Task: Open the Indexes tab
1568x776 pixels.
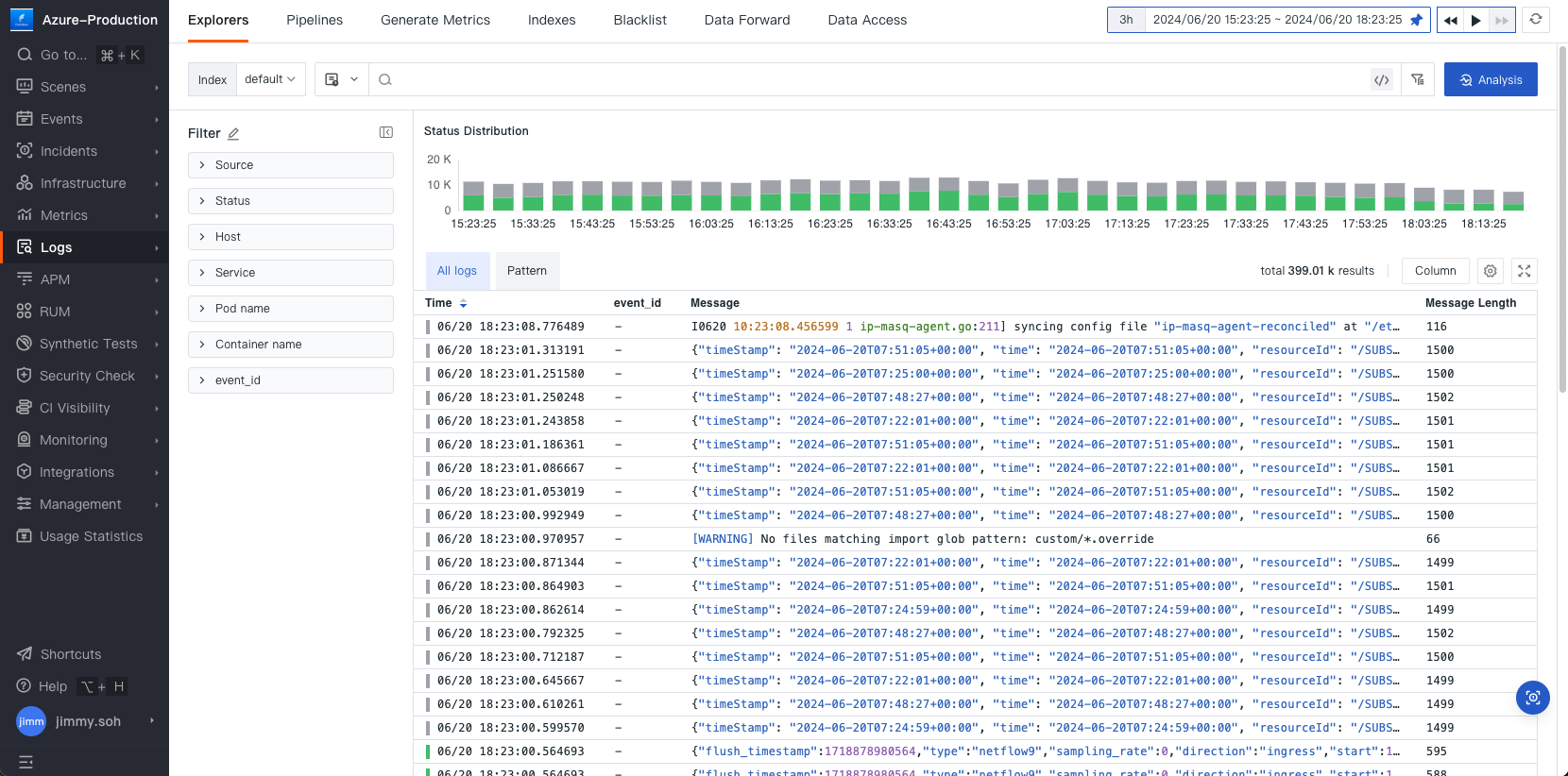Action: coord(552,20)
